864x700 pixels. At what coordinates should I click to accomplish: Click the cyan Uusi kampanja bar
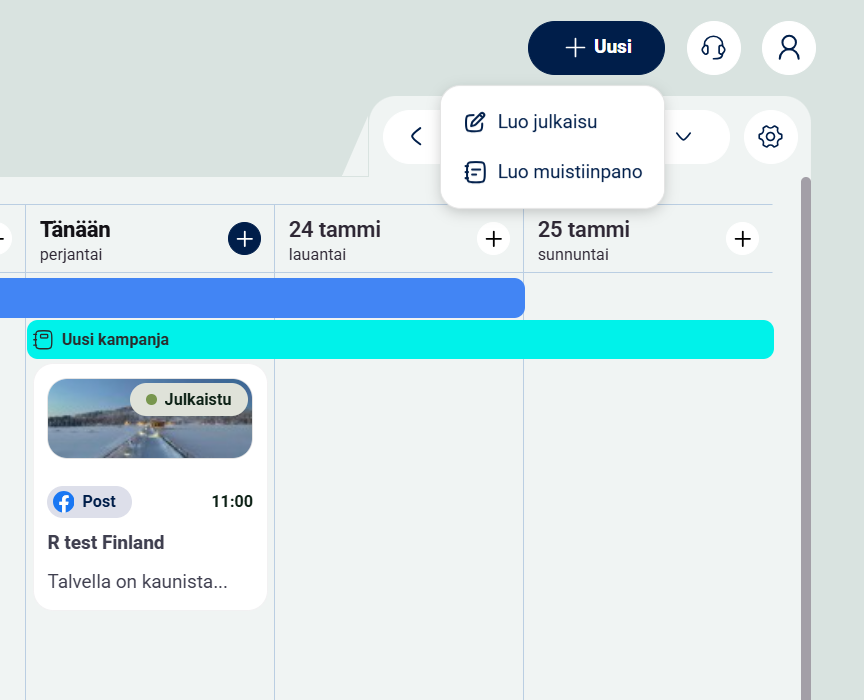tap(450, 340)
